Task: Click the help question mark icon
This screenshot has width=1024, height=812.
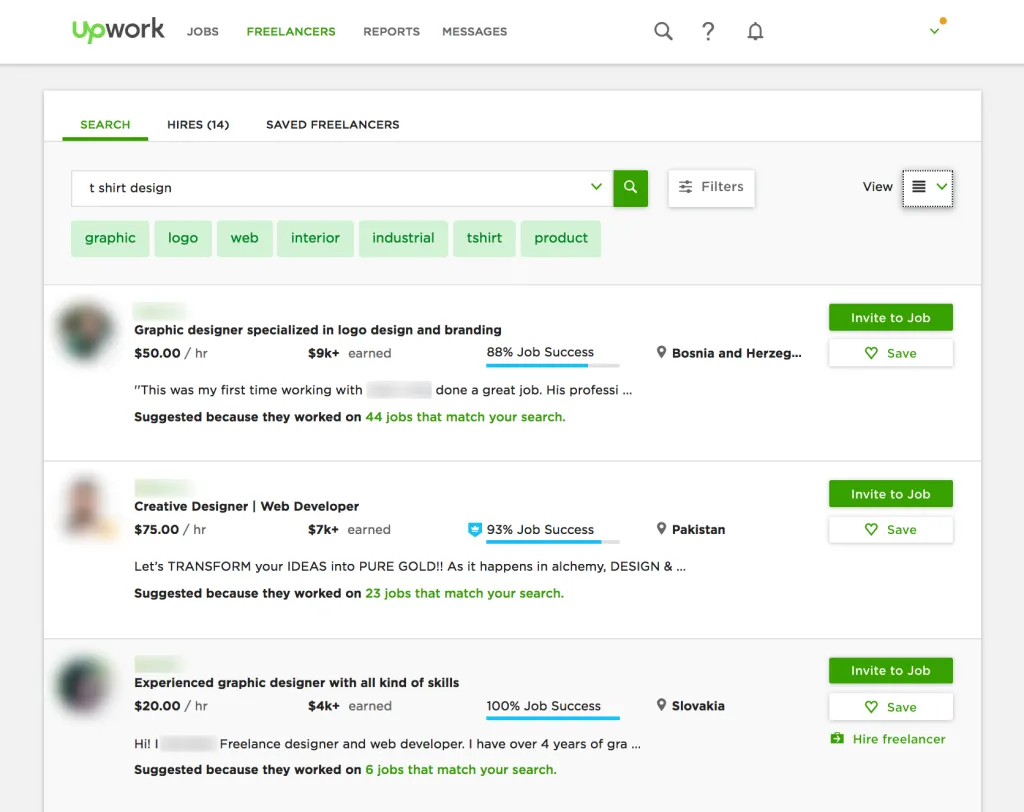Action: [x=708, y=31]
